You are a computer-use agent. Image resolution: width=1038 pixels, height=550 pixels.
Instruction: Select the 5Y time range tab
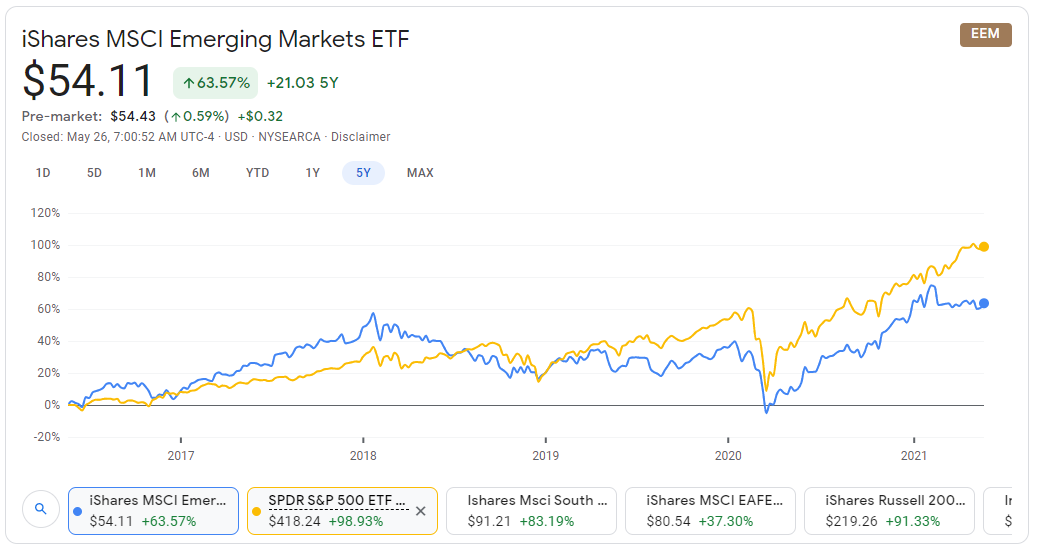coord(363,173)
